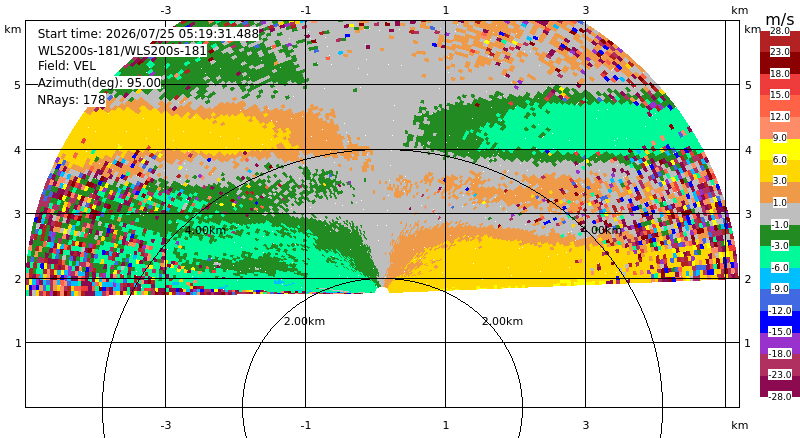The width and height of the screenshot is (800, 438).
Task: Click the left 4.00km range ring label
Action: (x=205, y=230)
